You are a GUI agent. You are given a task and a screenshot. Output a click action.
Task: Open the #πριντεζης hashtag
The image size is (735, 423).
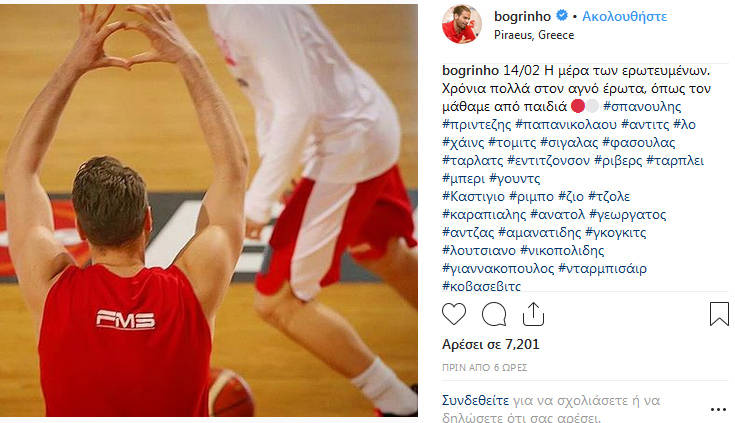(476, 124)
